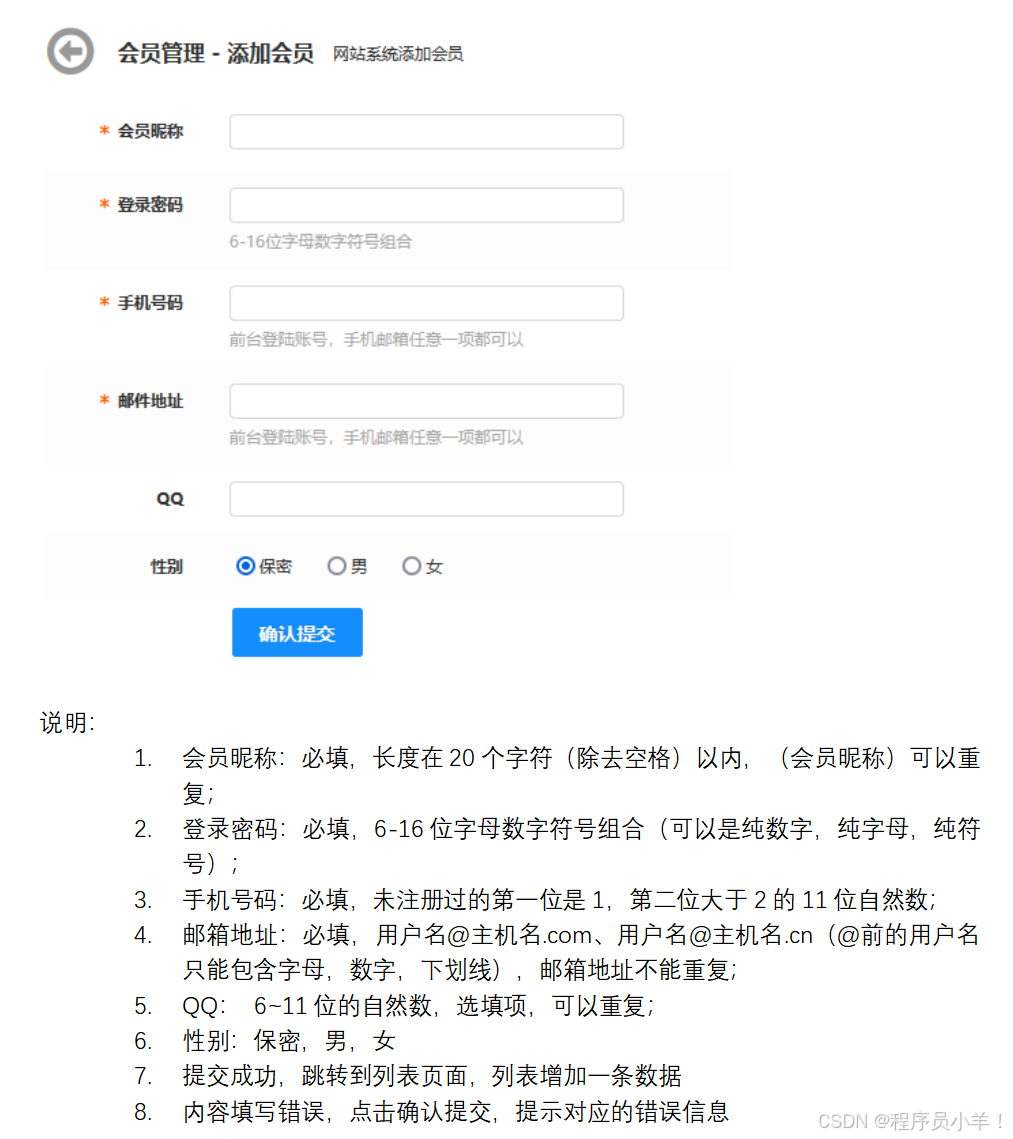Click the CSDN @程序员小羊 watermark
1013x1139 pixels.
tap(911, 1121)
